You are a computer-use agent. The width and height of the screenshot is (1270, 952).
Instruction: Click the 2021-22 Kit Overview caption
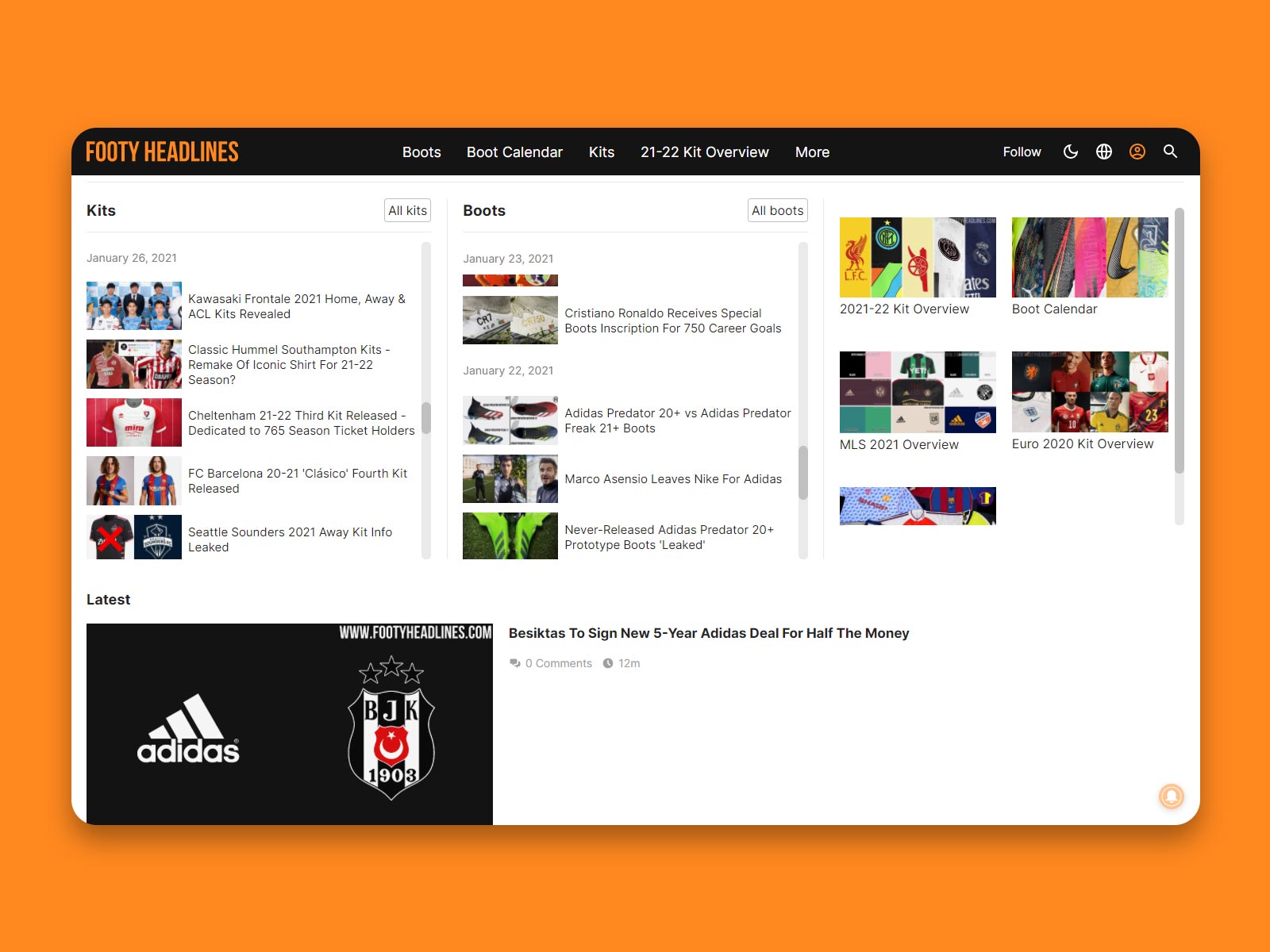pyautogui.click(x=904, y=309)
